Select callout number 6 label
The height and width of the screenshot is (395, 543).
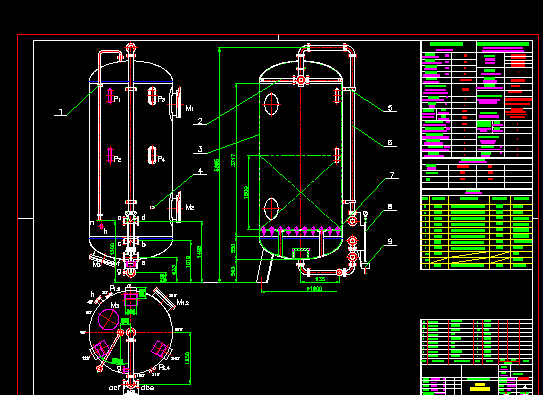[390, 142]
